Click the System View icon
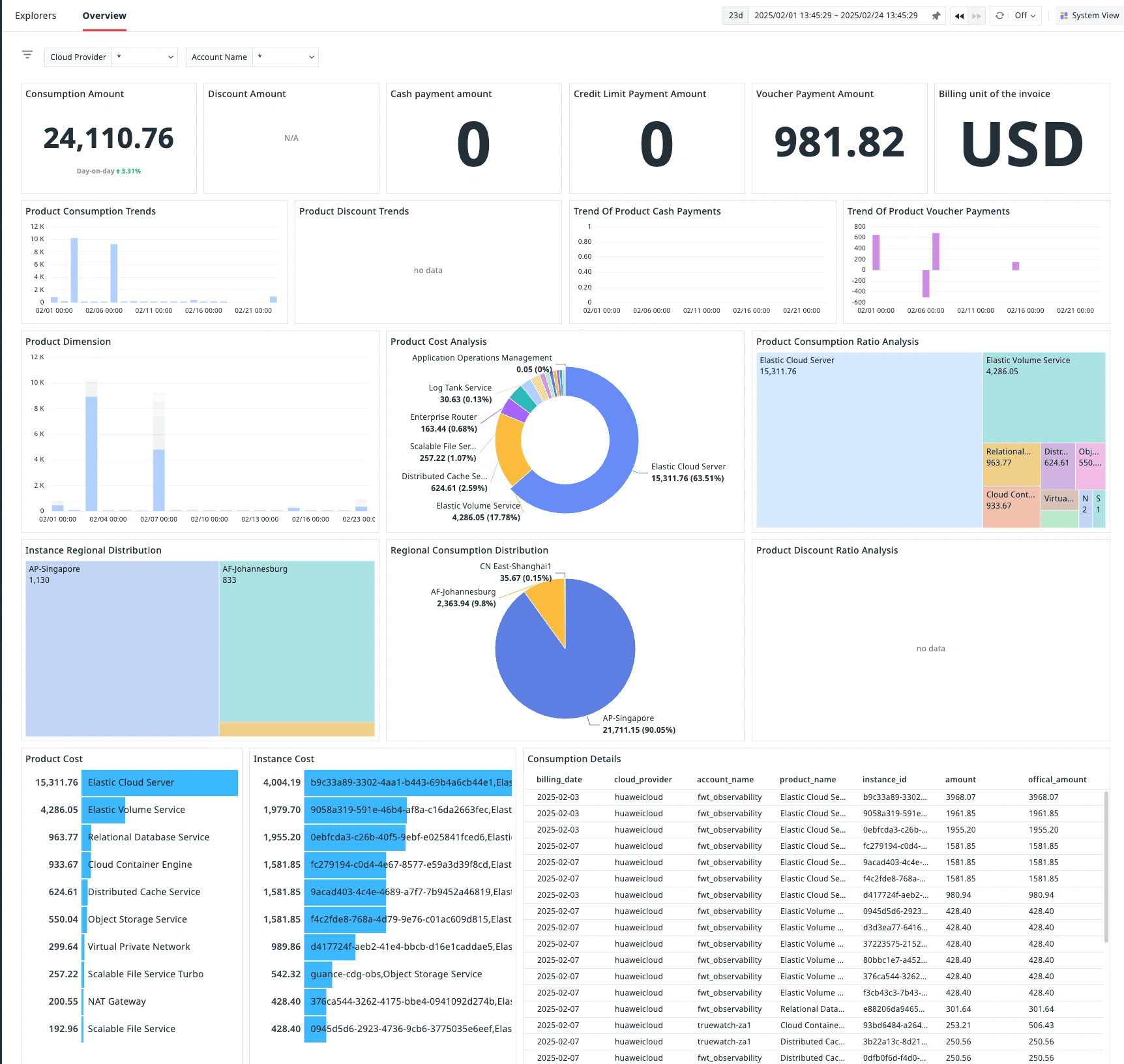This screenshot has height=1064, width=1124. (1064, 16)
